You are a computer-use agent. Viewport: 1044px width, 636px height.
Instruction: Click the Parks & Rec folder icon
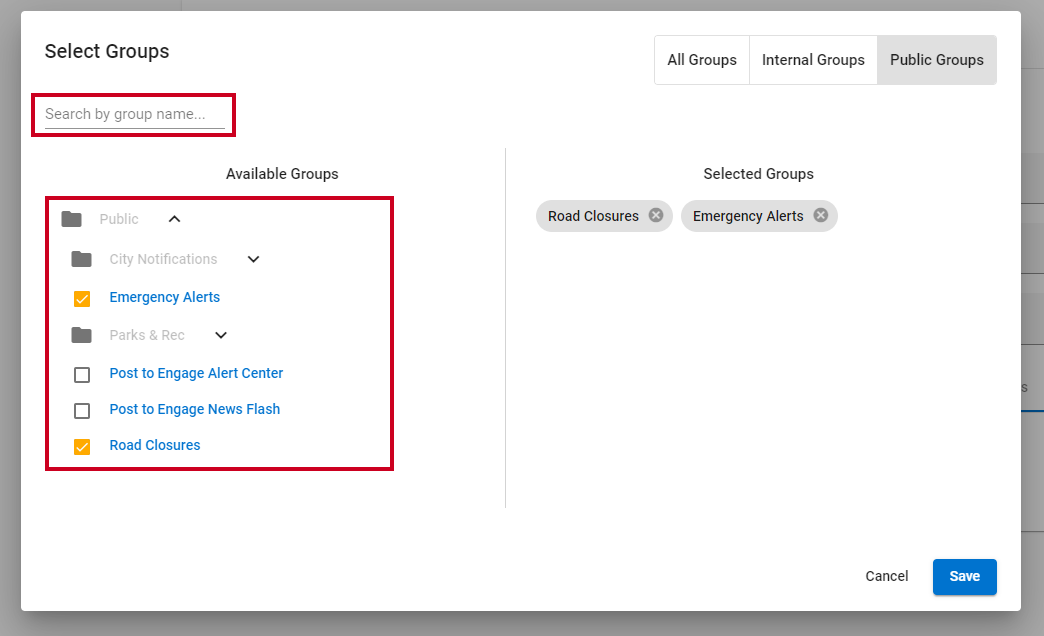tap(81, 335)
